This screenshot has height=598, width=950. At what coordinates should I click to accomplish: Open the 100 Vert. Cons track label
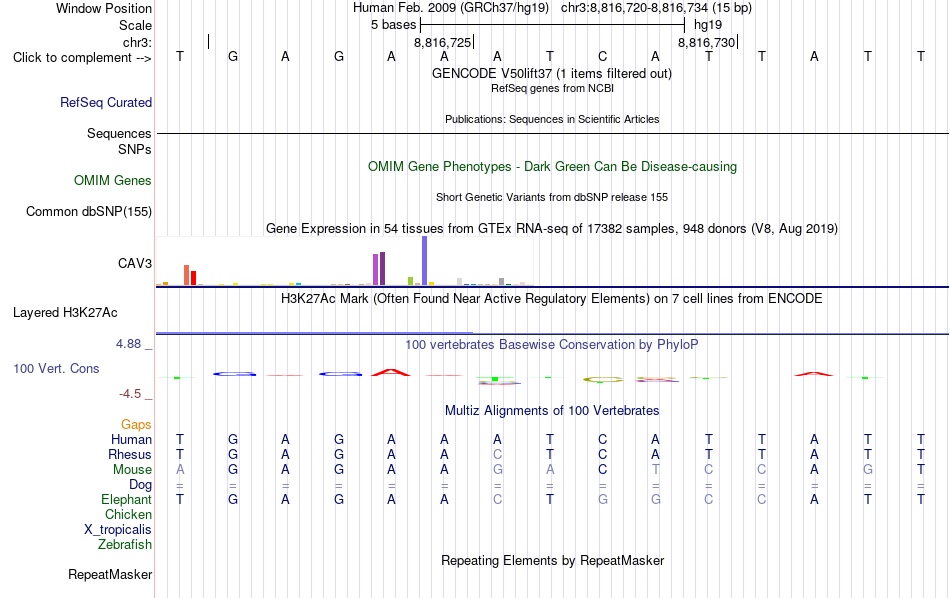(x=56, y=368)
